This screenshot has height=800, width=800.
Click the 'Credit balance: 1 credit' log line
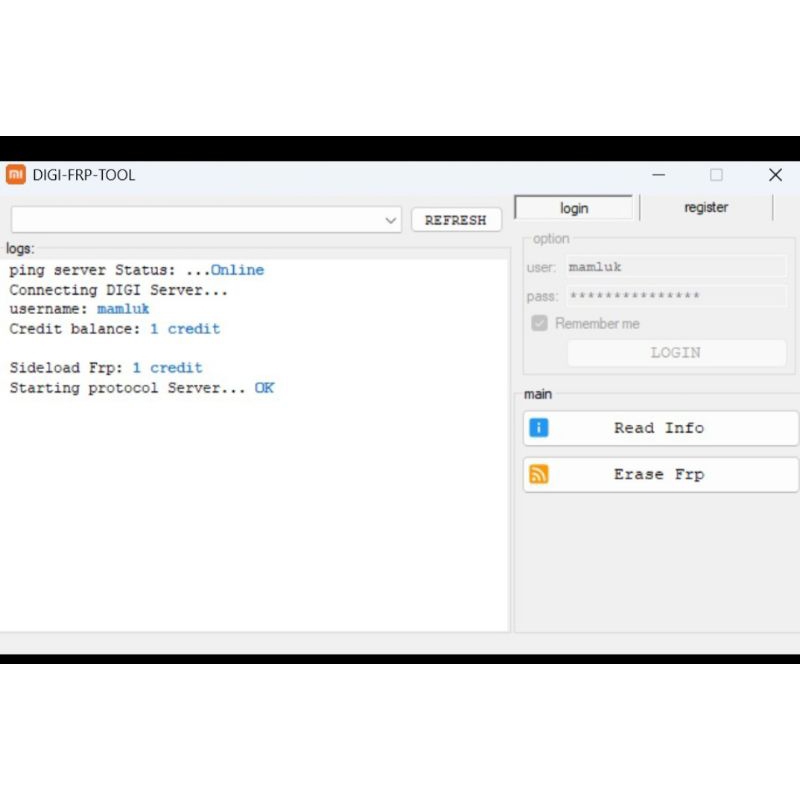tap(115, 329)
